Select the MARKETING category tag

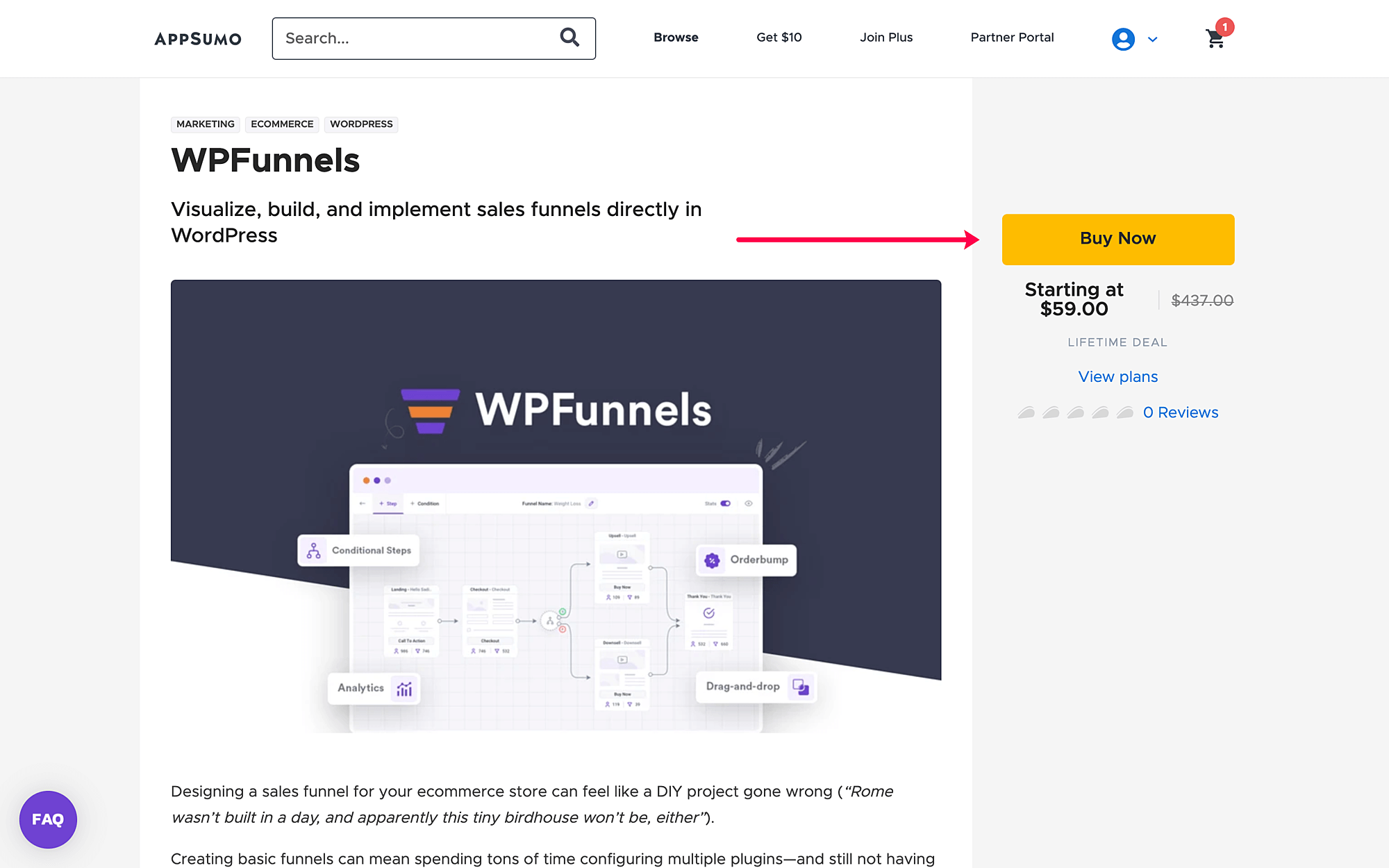tap(206, 124)
